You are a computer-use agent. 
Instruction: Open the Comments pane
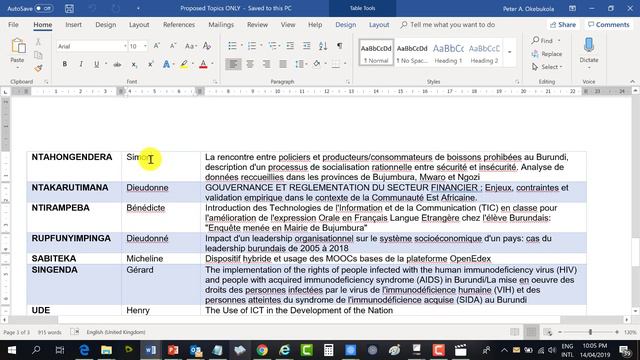(x=609, y=24)
